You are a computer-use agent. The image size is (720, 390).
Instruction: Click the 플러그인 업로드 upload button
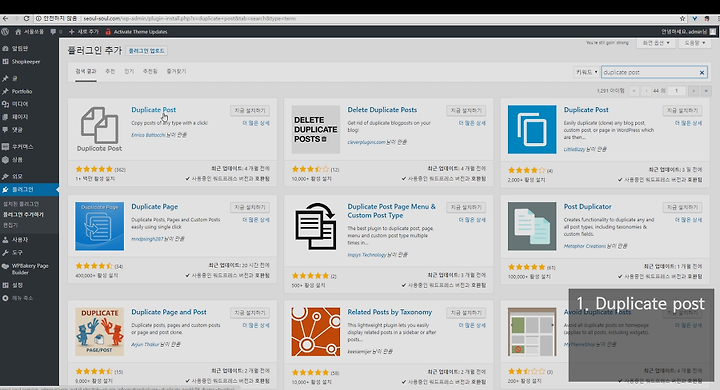[x=146, y=51]
